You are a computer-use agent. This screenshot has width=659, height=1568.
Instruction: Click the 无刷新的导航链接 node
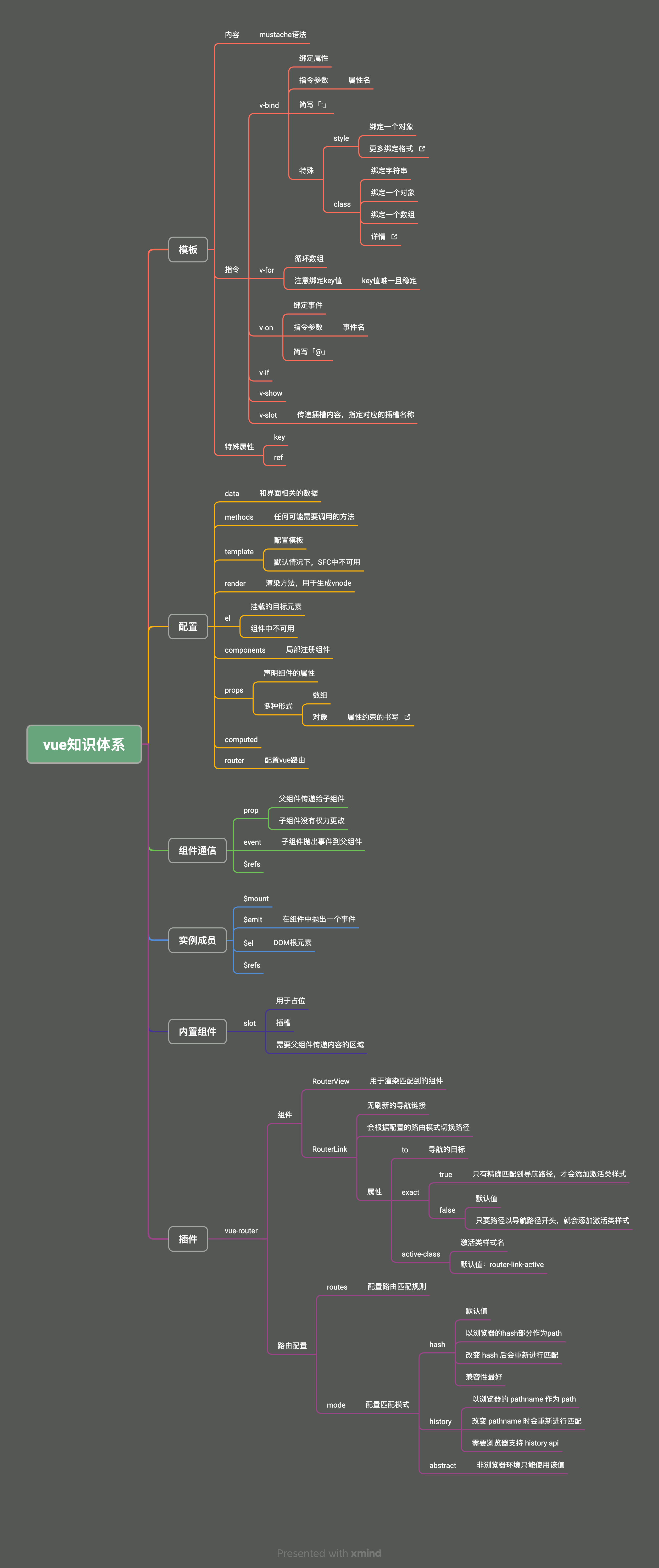(x=396, y=1105)
